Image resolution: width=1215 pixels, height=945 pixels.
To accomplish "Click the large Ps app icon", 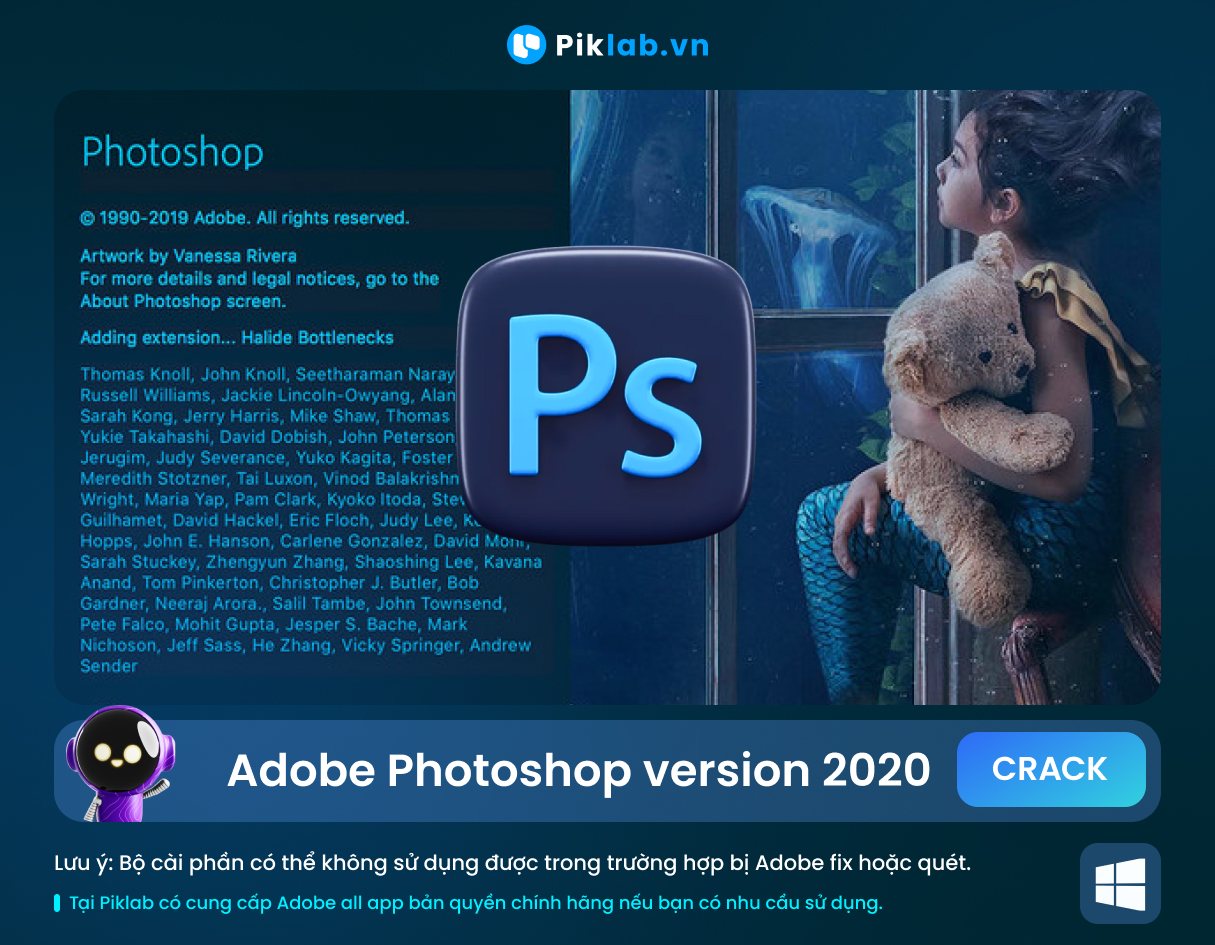I will [605, 396].
